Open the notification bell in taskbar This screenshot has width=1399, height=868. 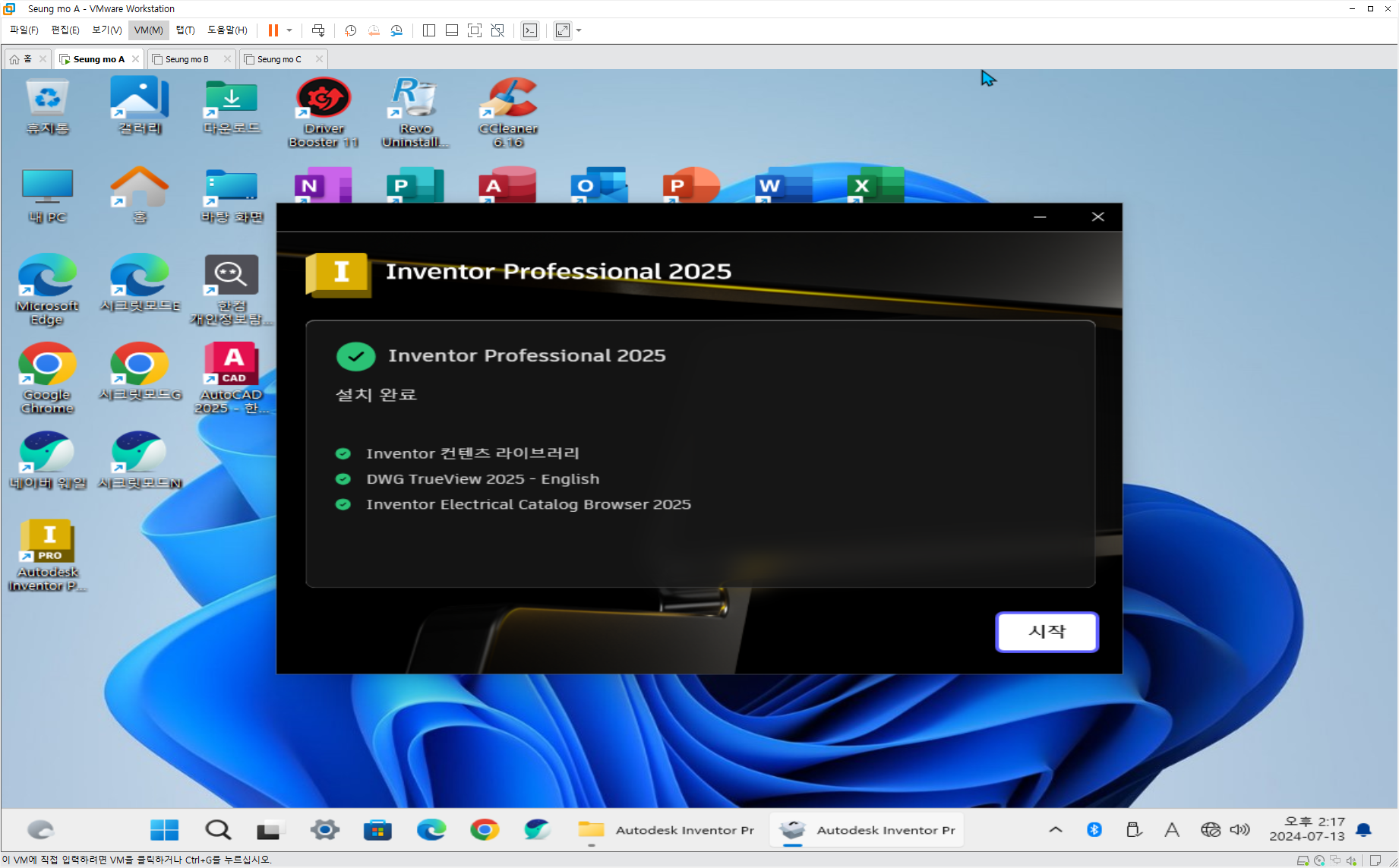pos(1363,830)
